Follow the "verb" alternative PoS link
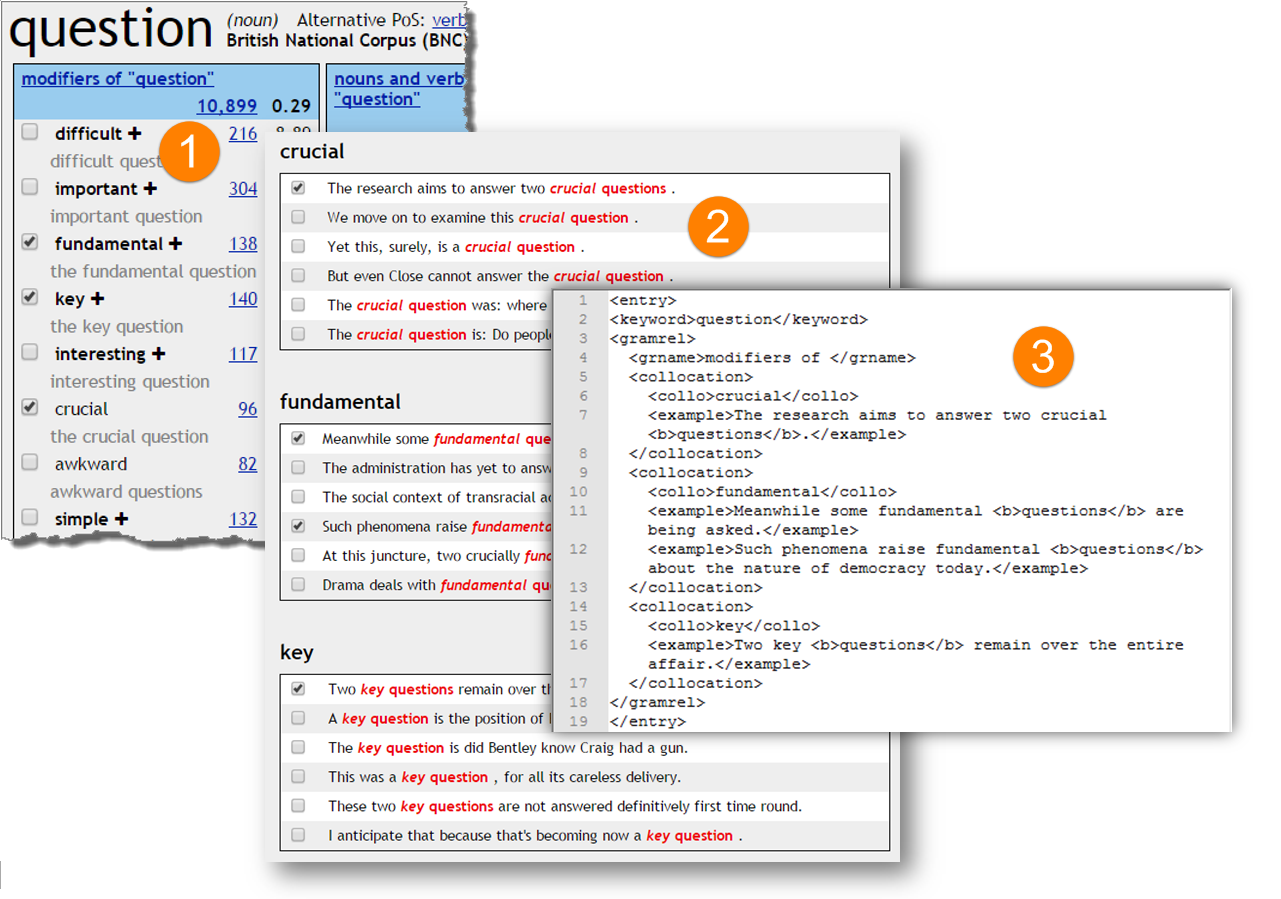The width and height of the screenshot is (1281, 899). (449, 19)
